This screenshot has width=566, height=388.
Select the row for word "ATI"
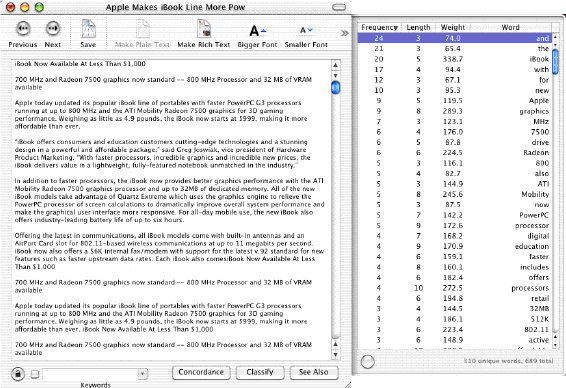[x=454, y=184]
